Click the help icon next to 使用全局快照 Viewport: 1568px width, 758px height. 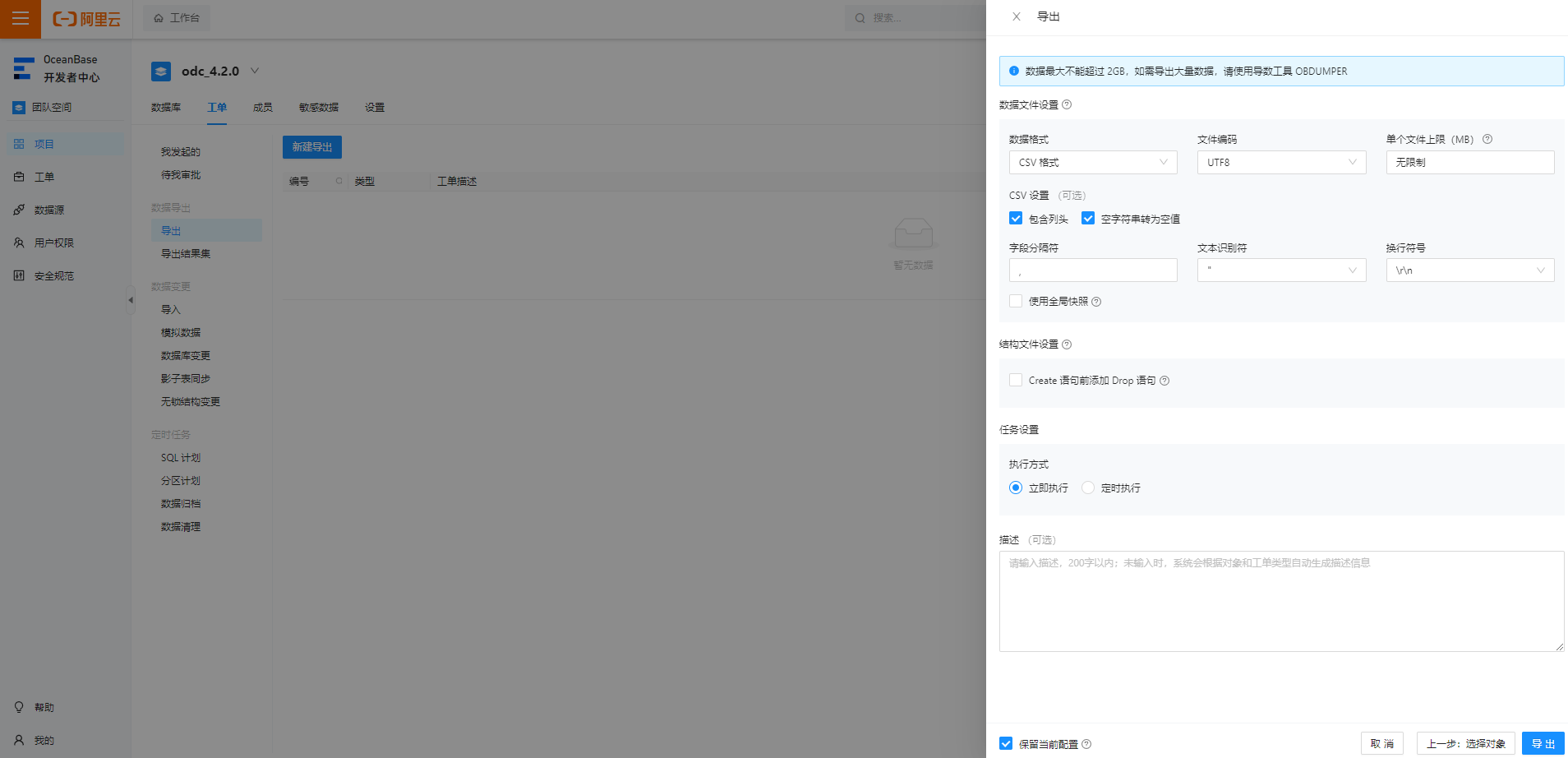(1096, 302)
